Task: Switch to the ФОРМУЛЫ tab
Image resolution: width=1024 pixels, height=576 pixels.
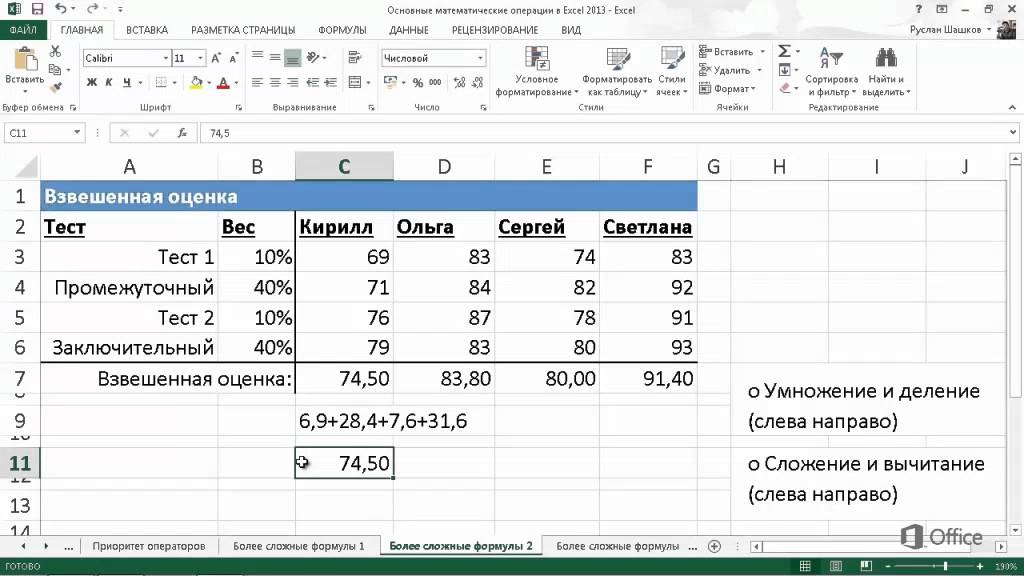Action: click(x=342, y=30)
